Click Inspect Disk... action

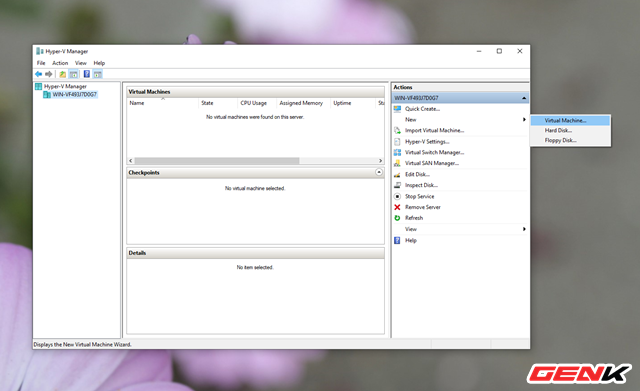click(421, 185)
